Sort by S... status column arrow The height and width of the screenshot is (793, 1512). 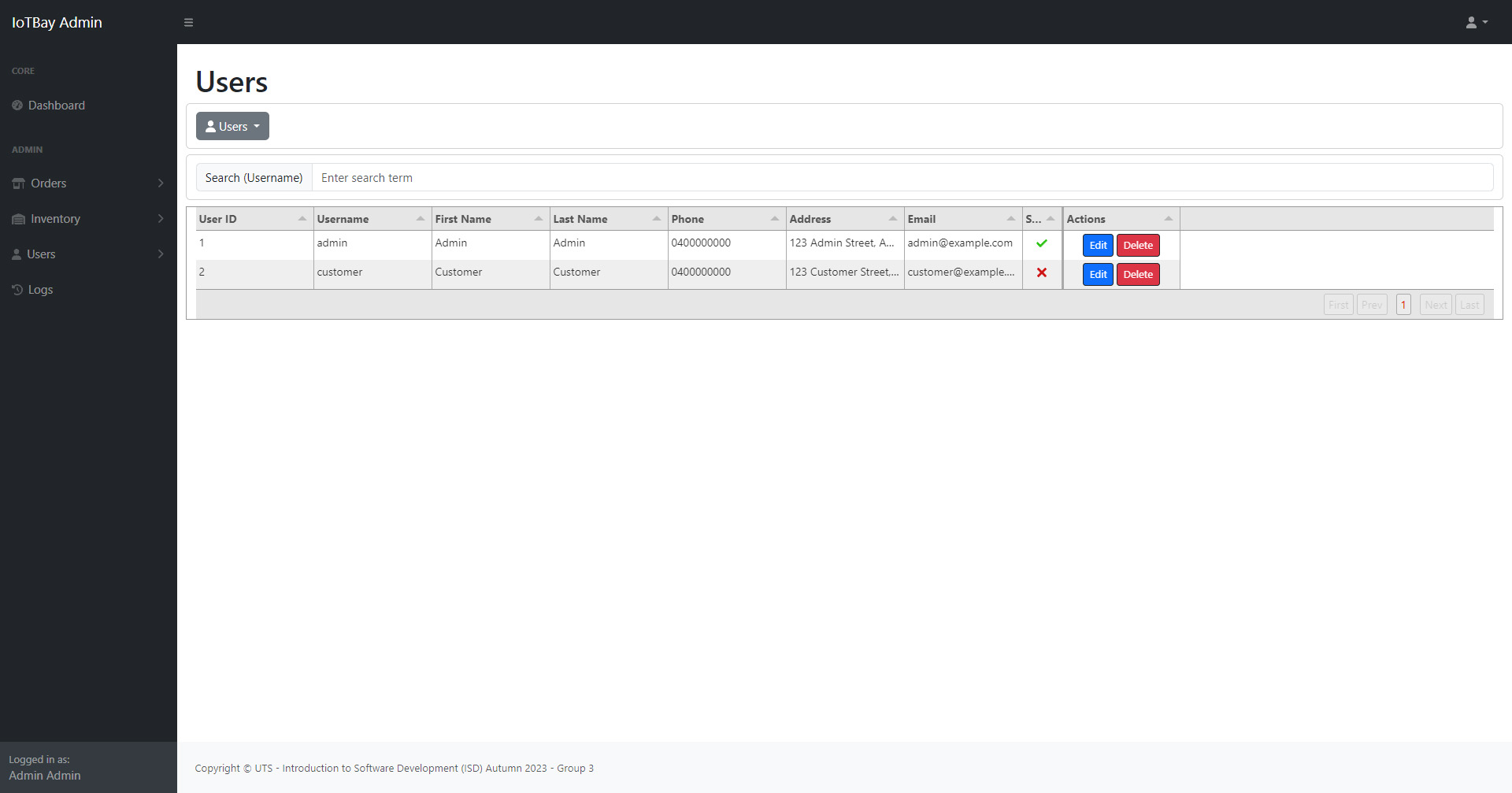click(x=1051, y=219)
